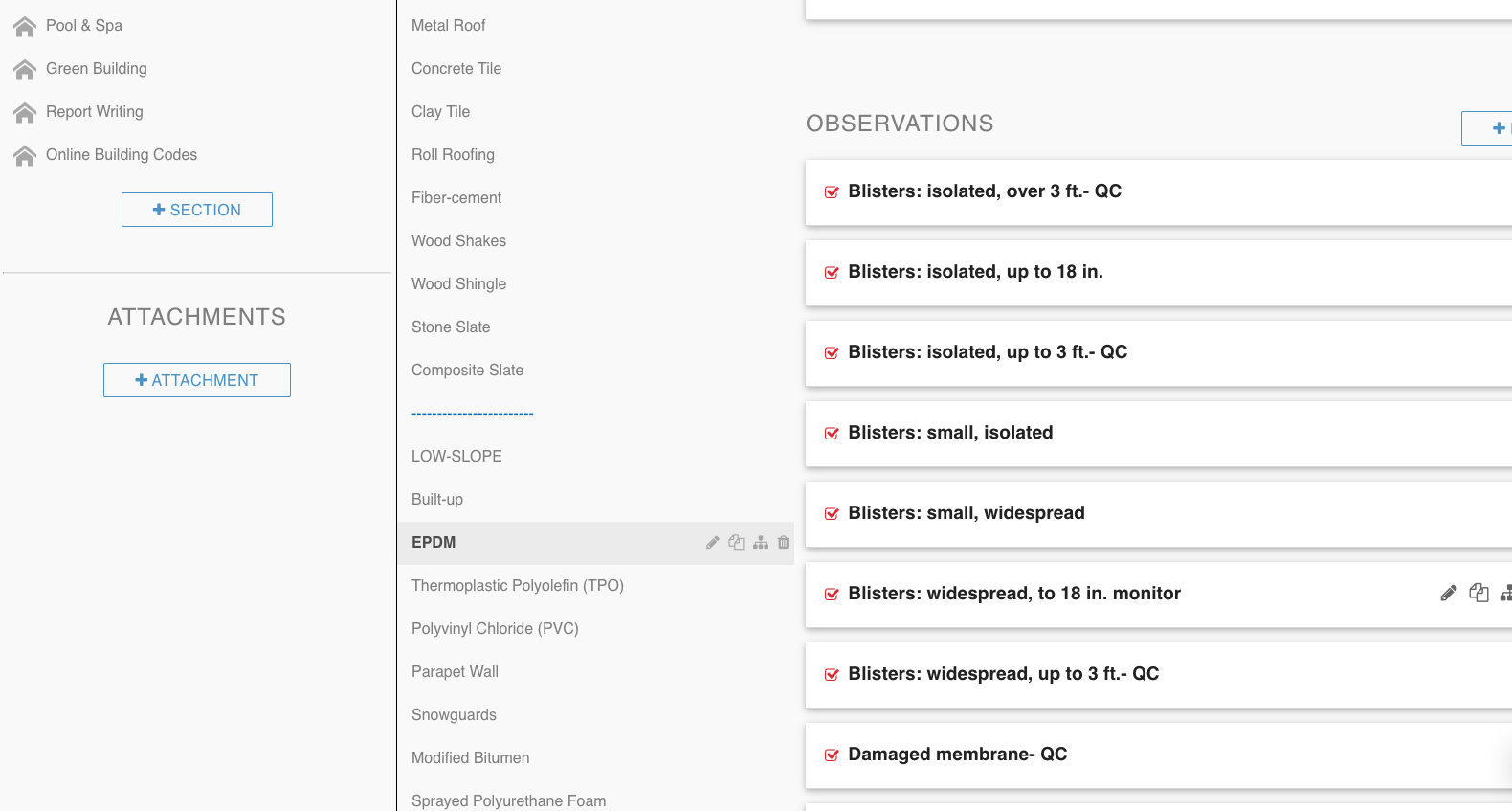Click the hierarchy icon on EPDM row

coord(761,543)
